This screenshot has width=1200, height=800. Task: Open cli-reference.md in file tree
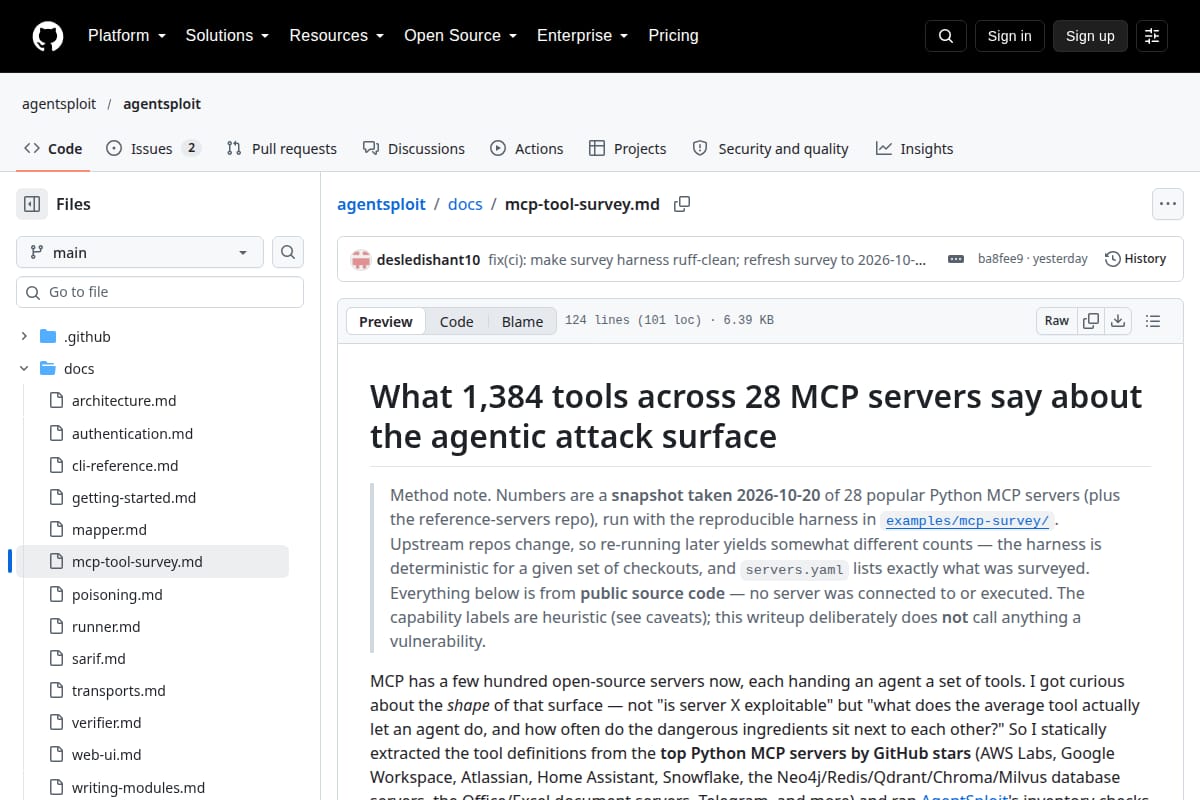[125, 465]
